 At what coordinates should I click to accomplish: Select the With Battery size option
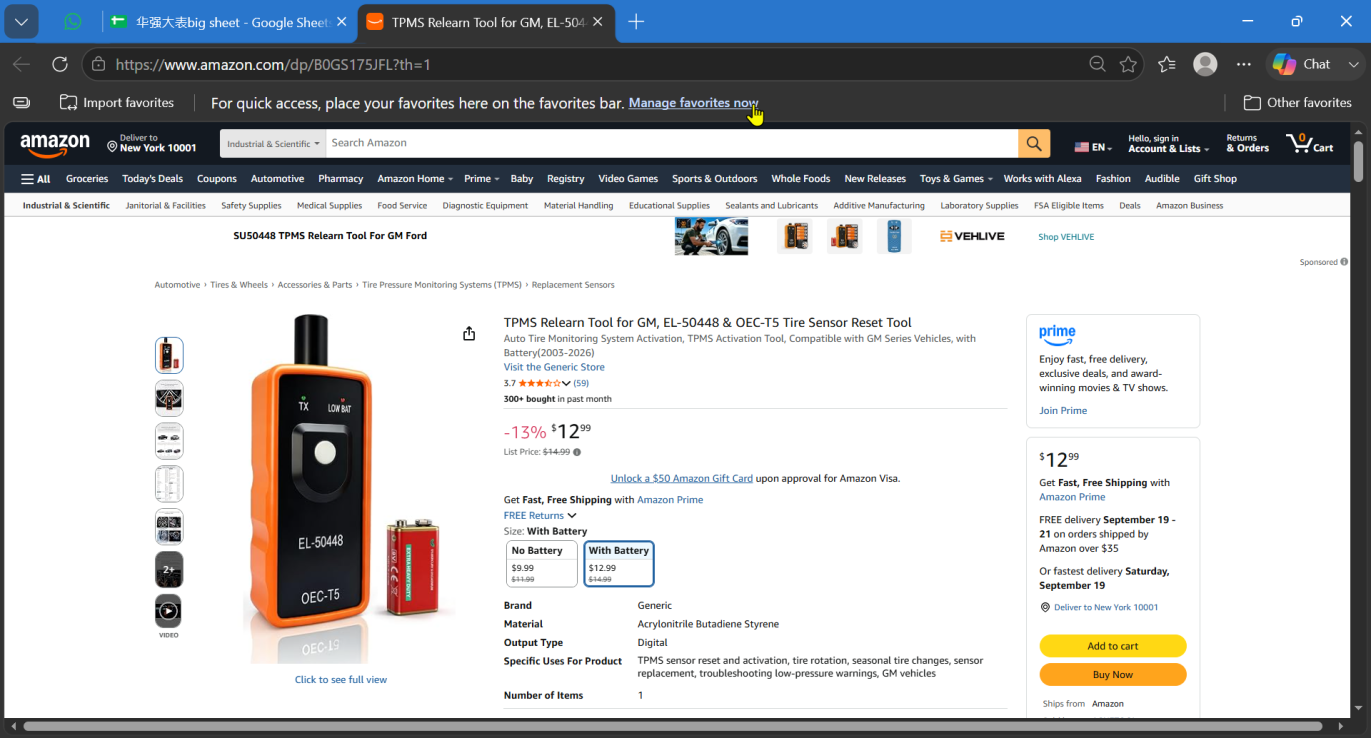[x=619, y=564]
